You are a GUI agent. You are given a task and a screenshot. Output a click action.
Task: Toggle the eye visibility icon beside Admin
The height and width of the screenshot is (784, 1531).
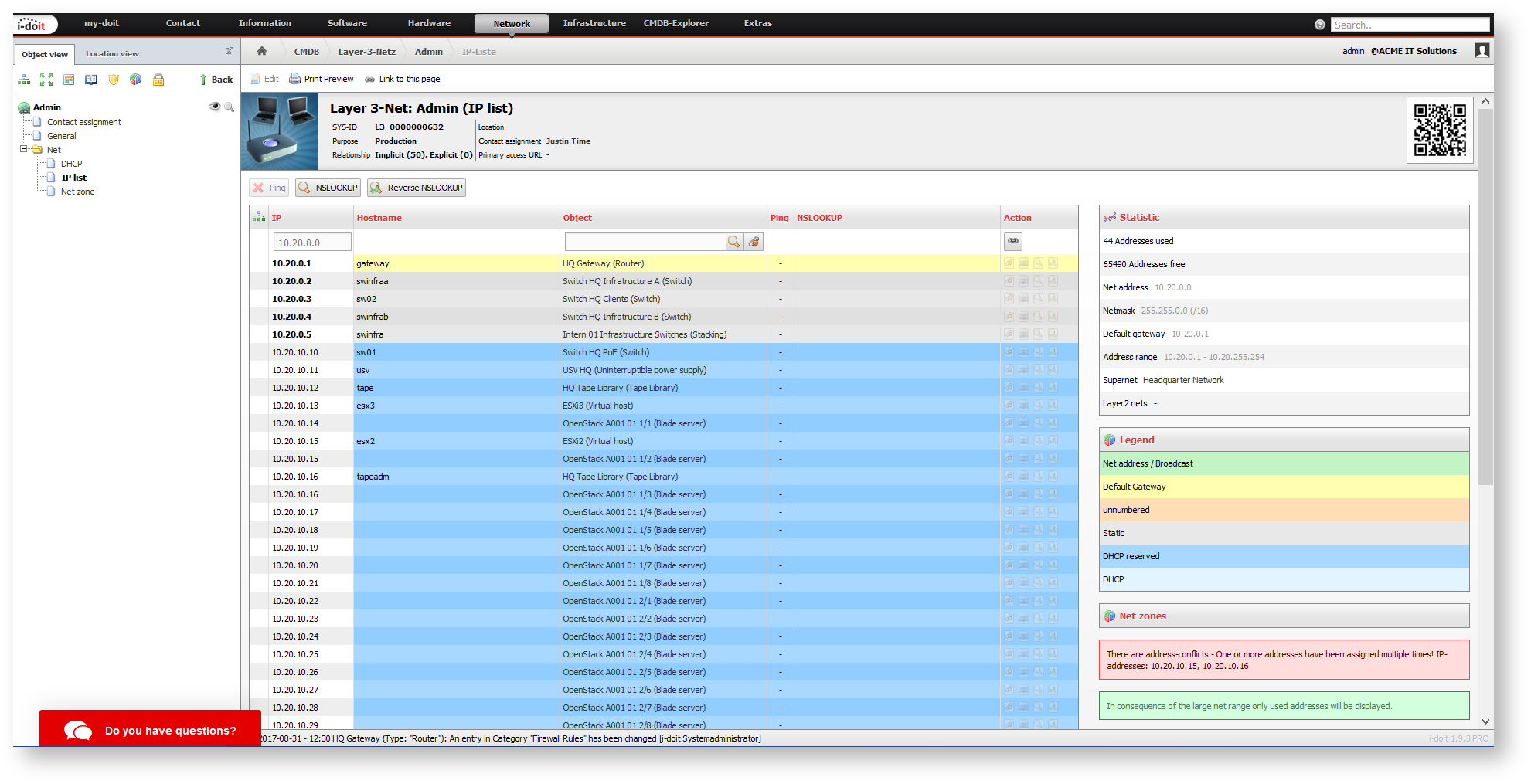pos(215,107)
